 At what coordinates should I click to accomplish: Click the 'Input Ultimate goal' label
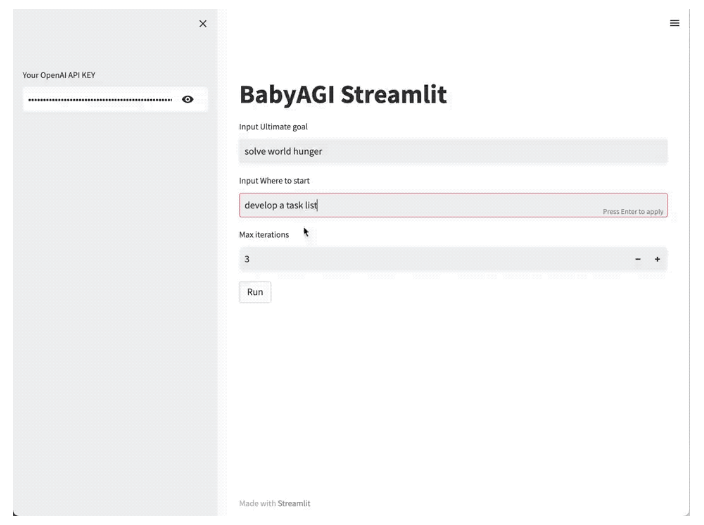click(273, 127)
